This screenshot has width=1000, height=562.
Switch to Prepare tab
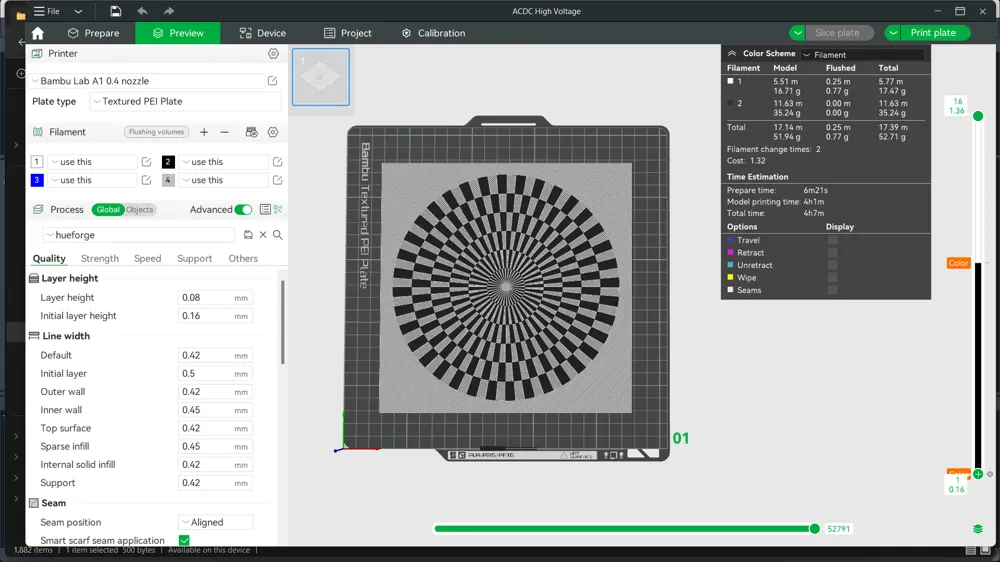94,33
